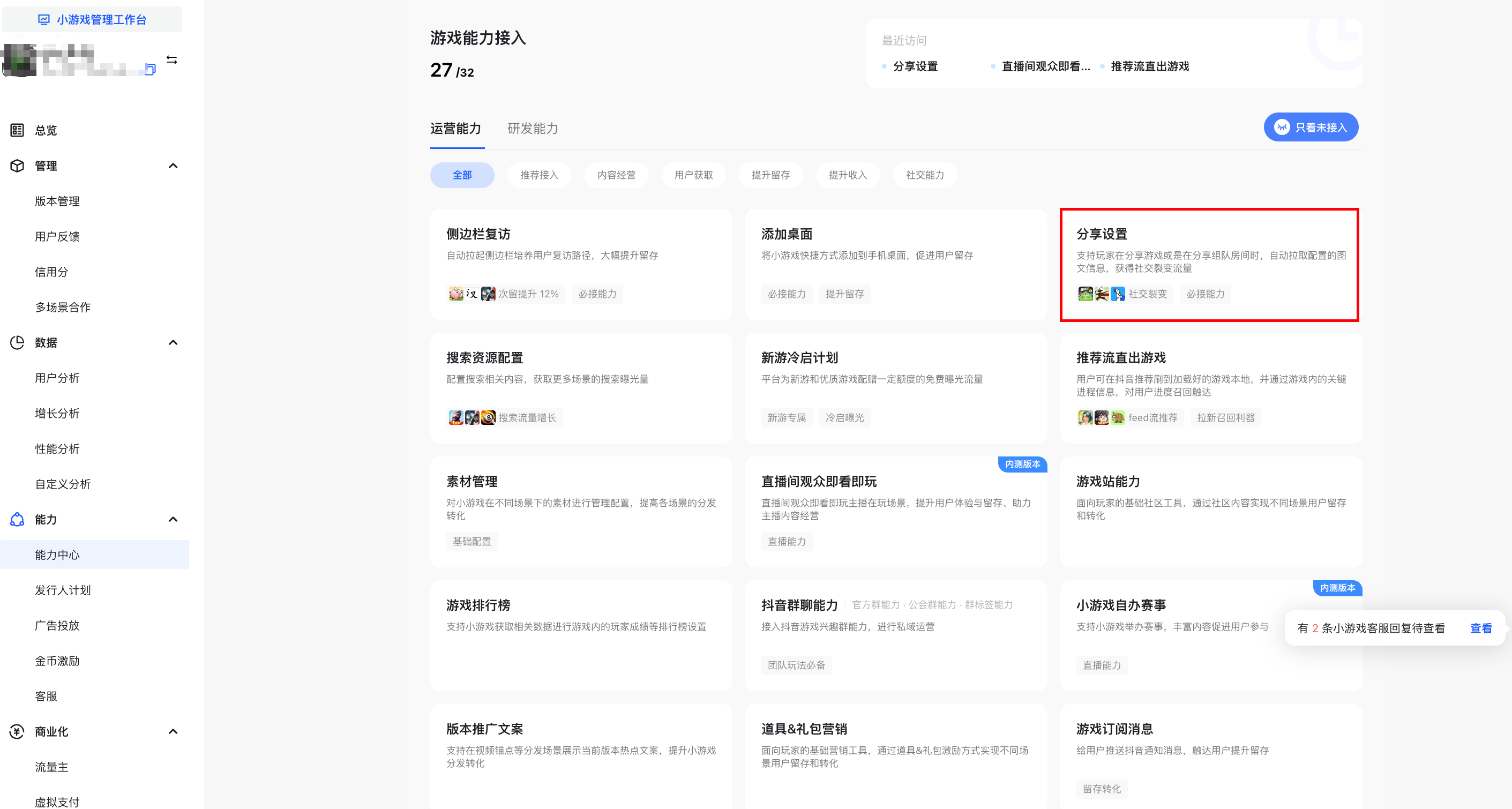Click the copy icon beside account name

coord(150,70)
